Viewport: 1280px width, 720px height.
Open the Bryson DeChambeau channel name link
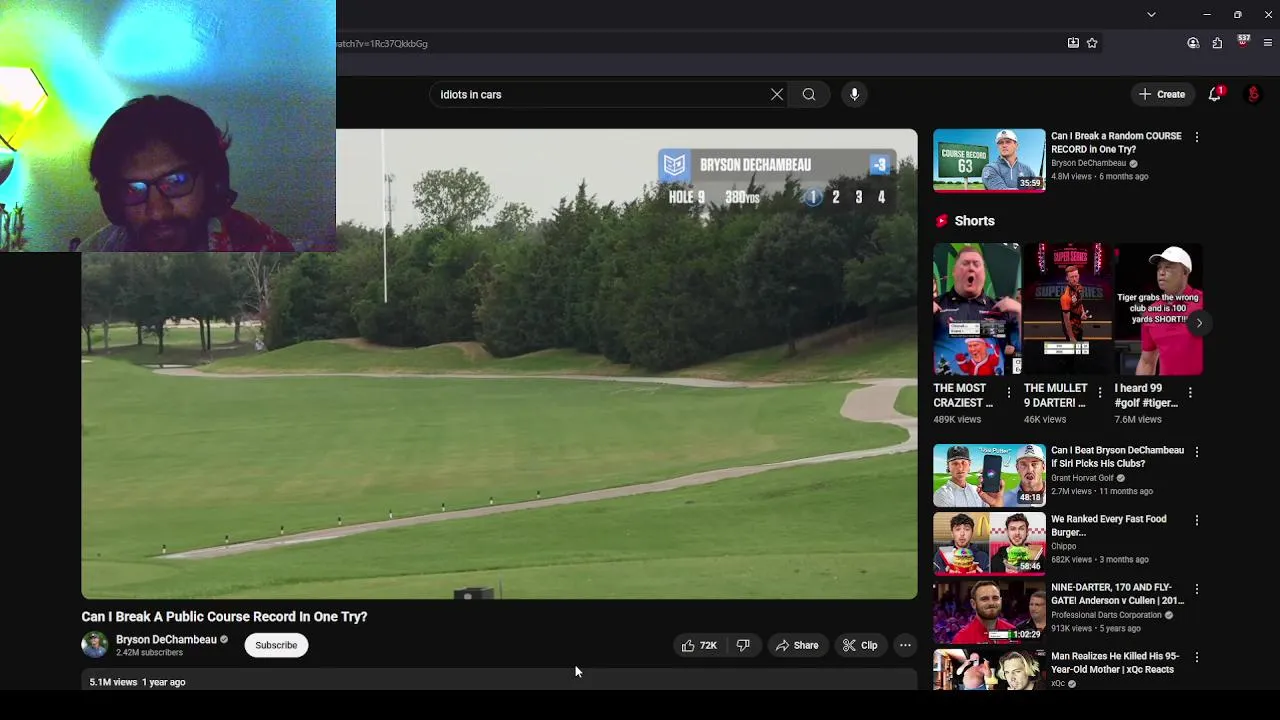coord(166,639)
